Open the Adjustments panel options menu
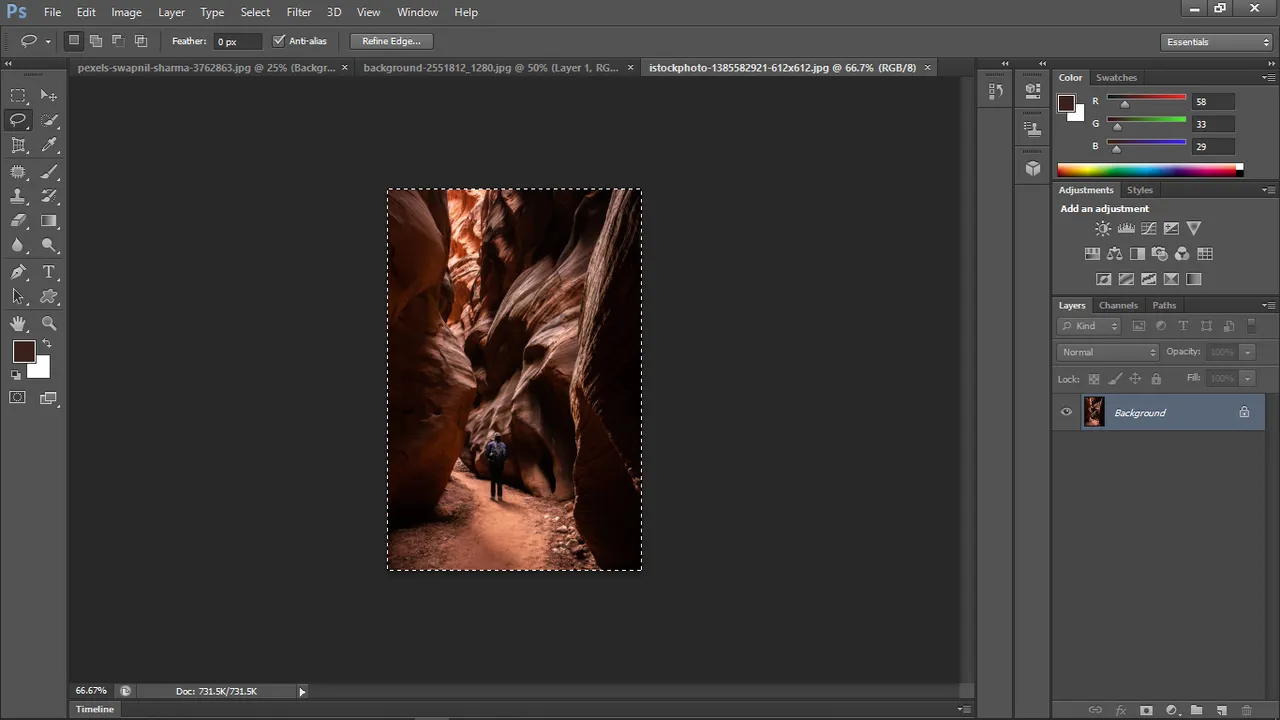The width and height of the screenshot is (1280, 720). 1268,190
